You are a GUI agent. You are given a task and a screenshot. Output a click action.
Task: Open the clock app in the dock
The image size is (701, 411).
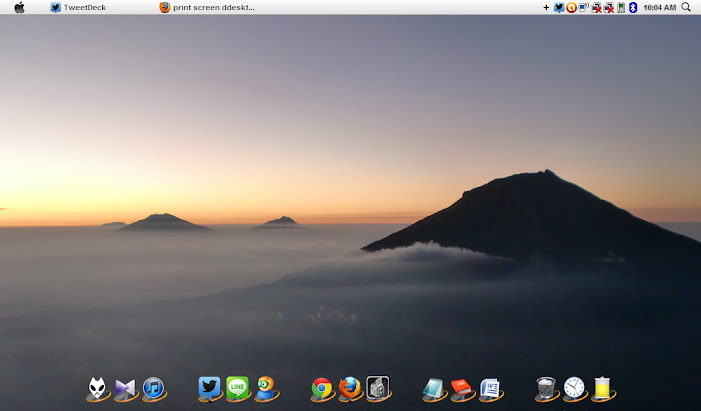click(574, 388)
